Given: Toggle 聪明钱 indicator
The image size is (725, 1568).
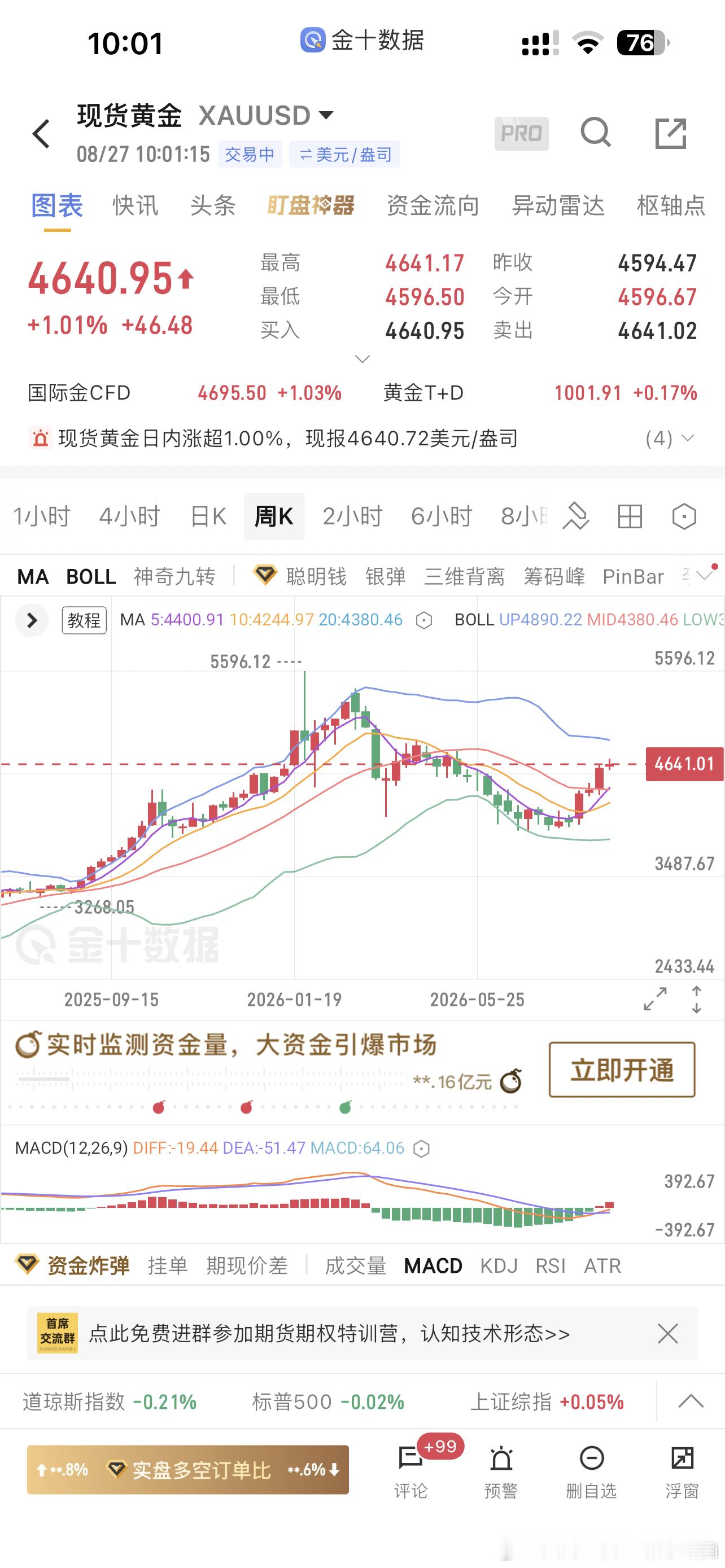Looking at the screenshot, I should pyautogui.click(x=316, y=576).
